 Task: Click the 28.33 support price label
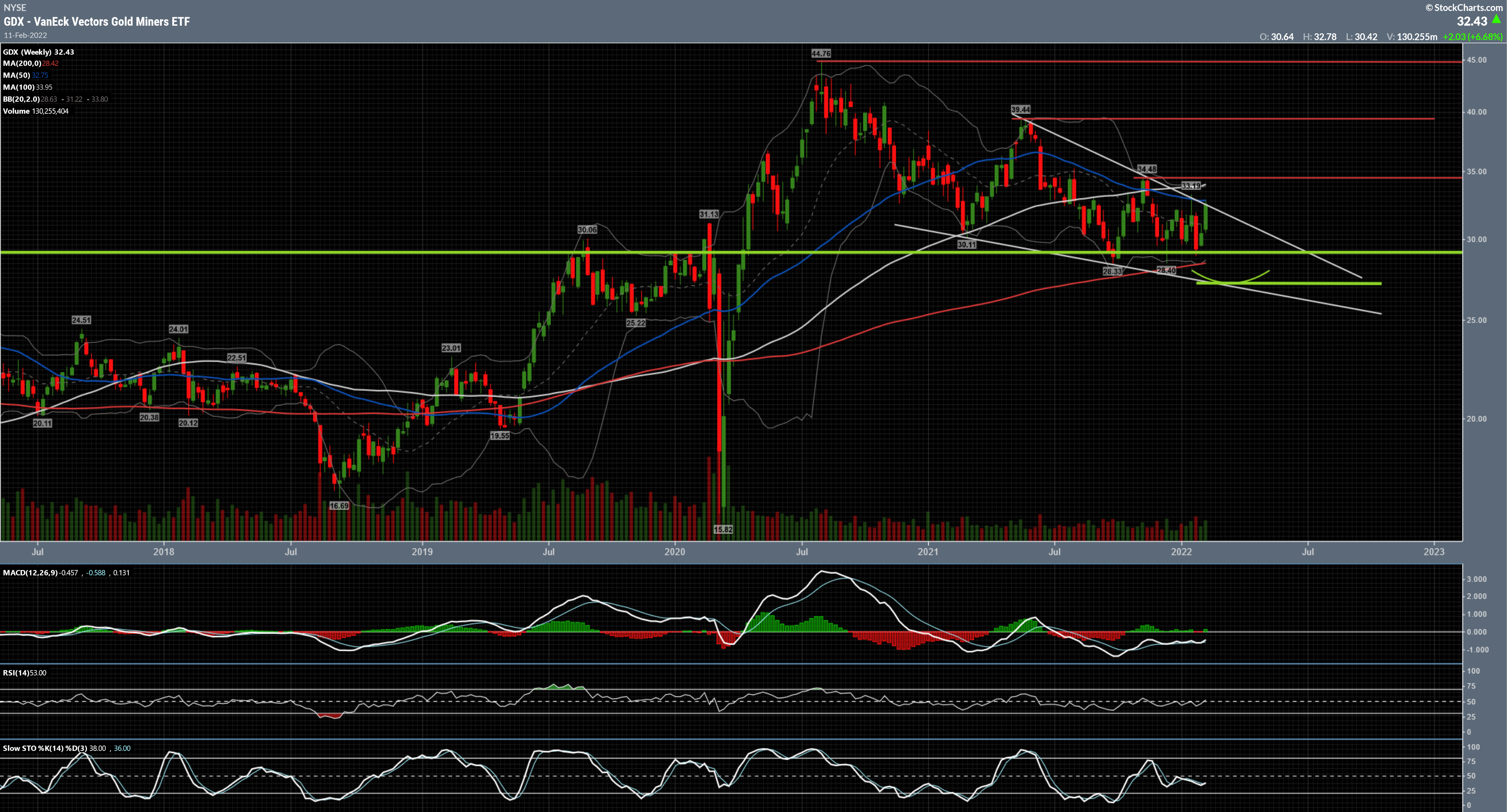click(1112, 272)
